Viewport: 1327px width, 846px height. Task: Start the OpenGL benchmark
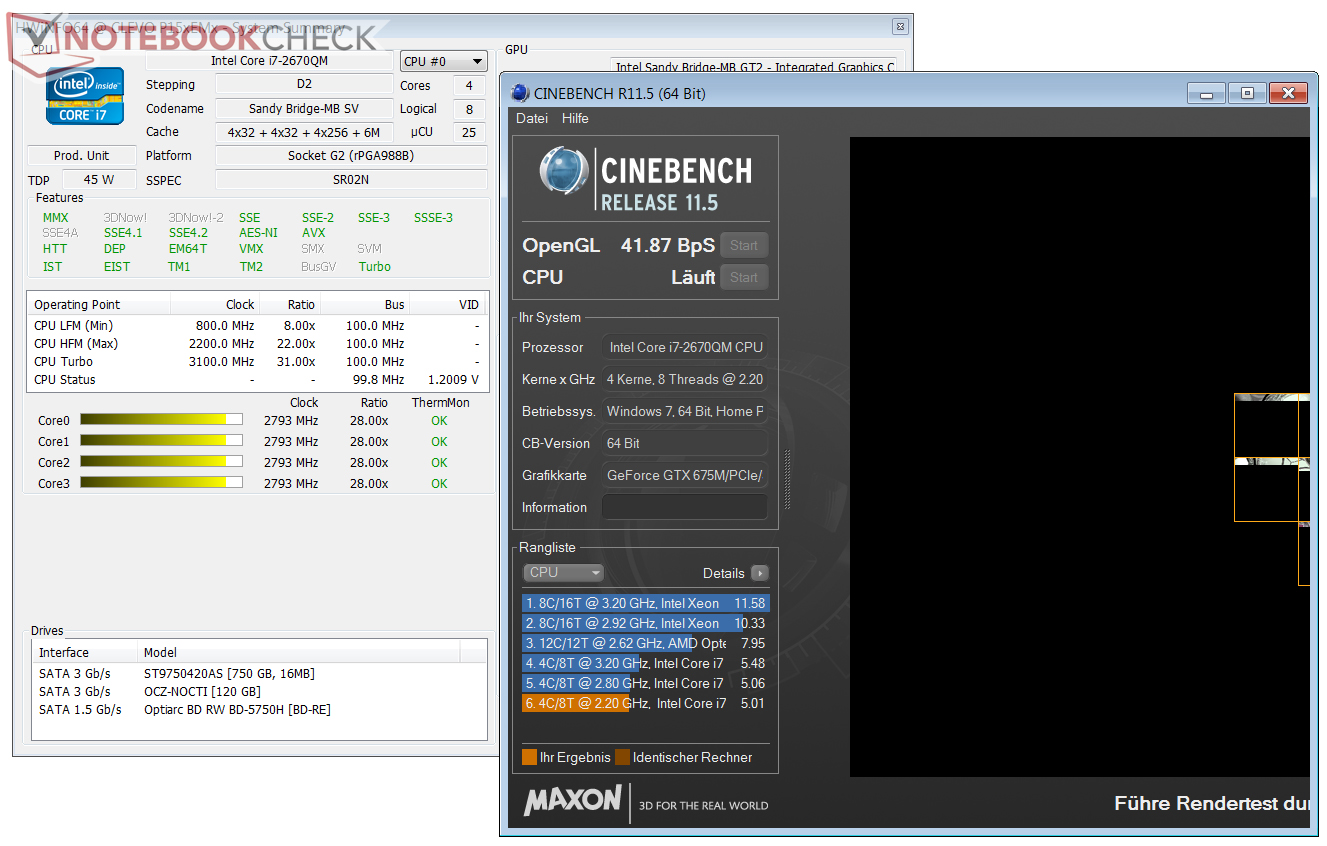[x=744, y=246]
